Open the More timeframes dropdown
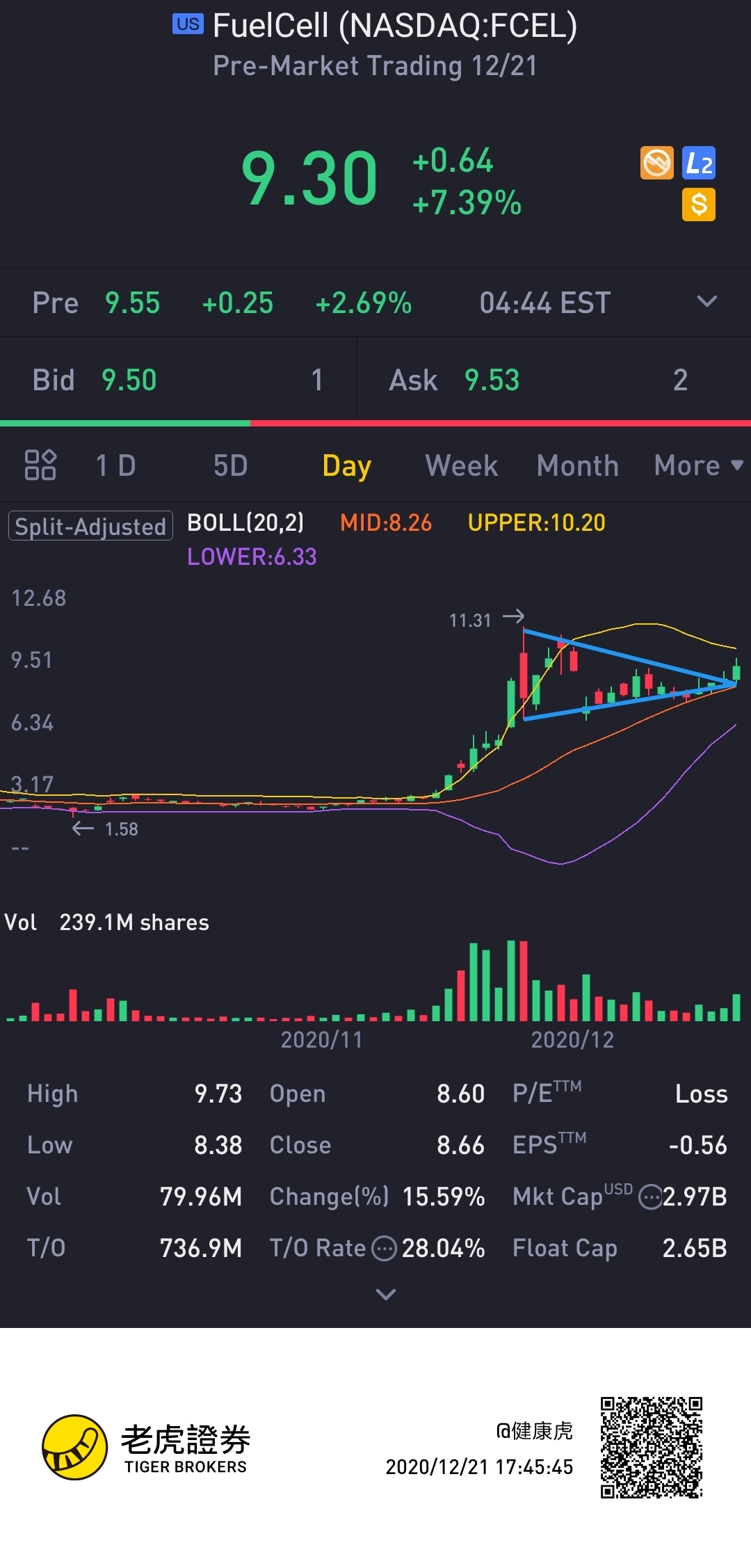Screen dimensions: 751x1568 [698, 465]
